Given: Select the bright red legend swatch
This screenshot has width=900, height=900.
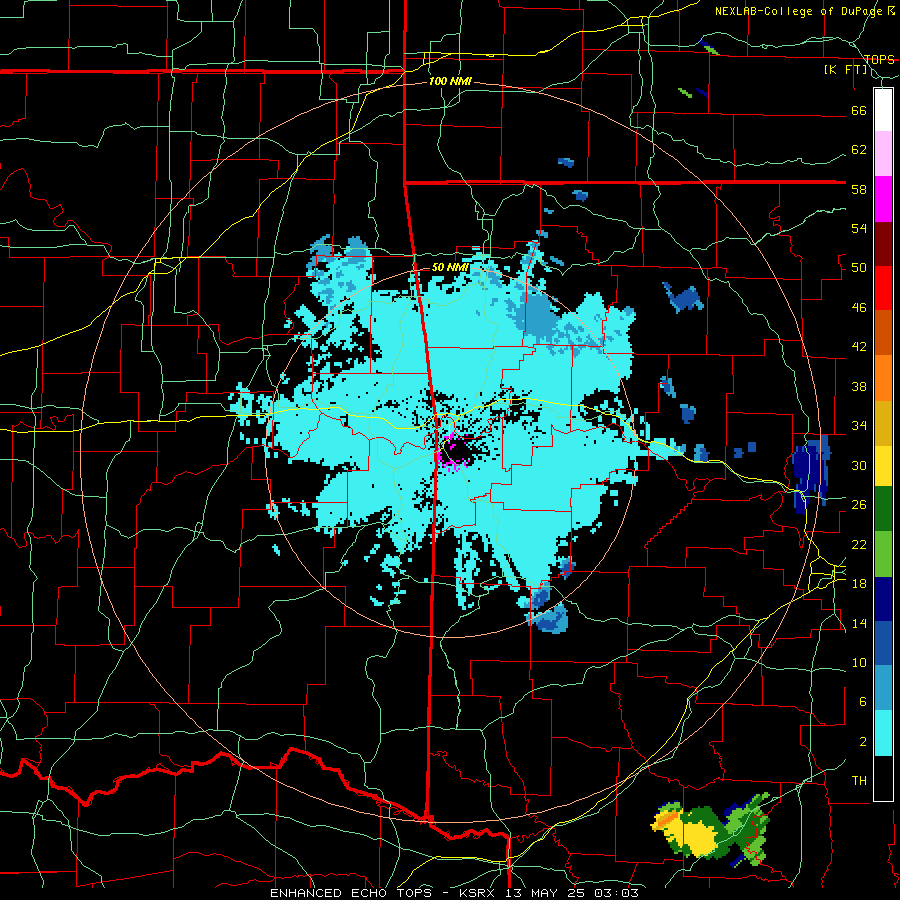Looking at the screenshot, I should (883, 288).
